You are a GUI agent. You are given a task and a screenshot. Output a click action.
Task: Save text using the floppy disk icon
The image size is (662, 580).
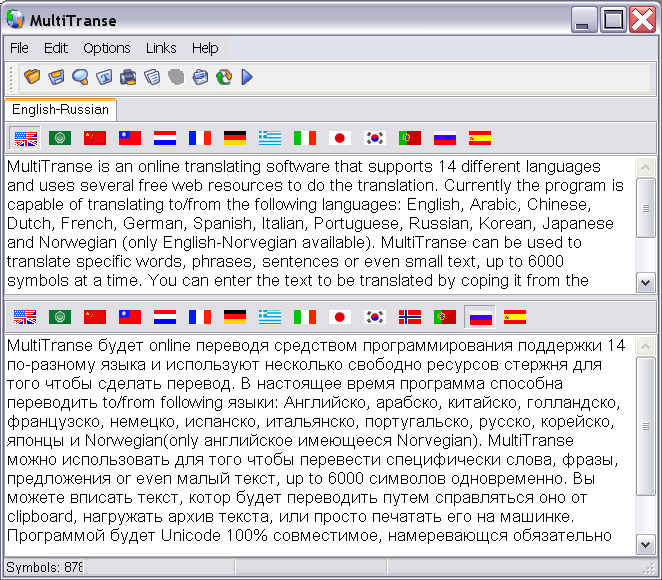click(56, 77)
